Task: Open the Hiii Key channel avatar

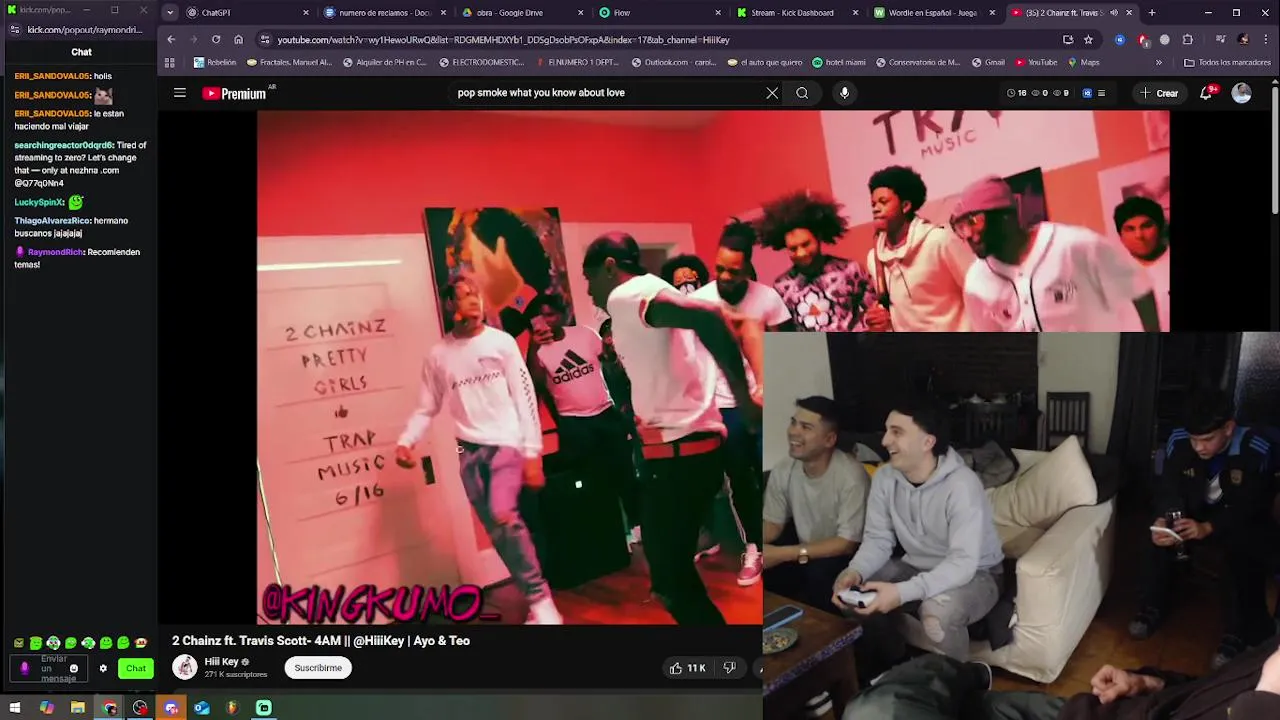Action: click(185, 667)
